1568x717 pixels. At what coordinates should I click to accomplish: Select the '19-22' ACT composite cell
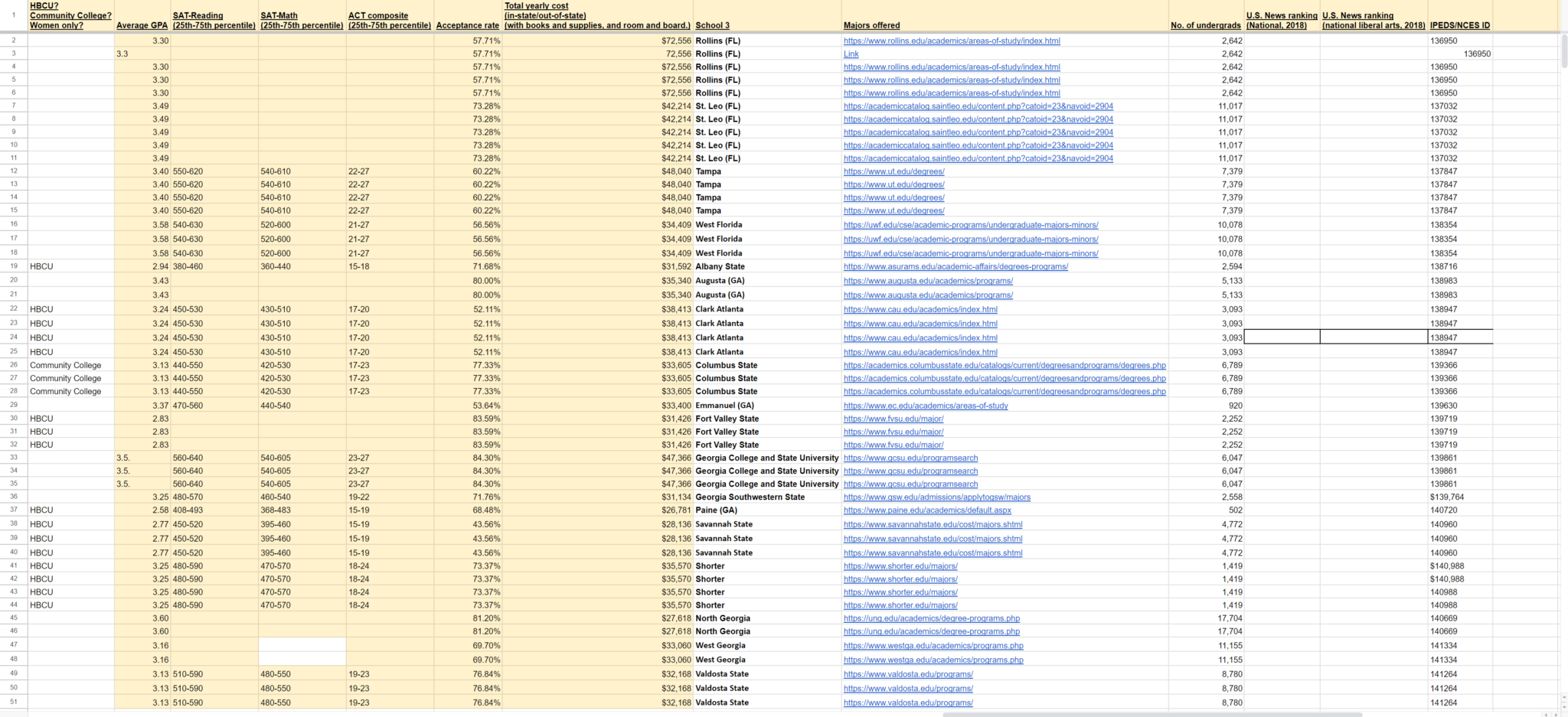[390, 497]
